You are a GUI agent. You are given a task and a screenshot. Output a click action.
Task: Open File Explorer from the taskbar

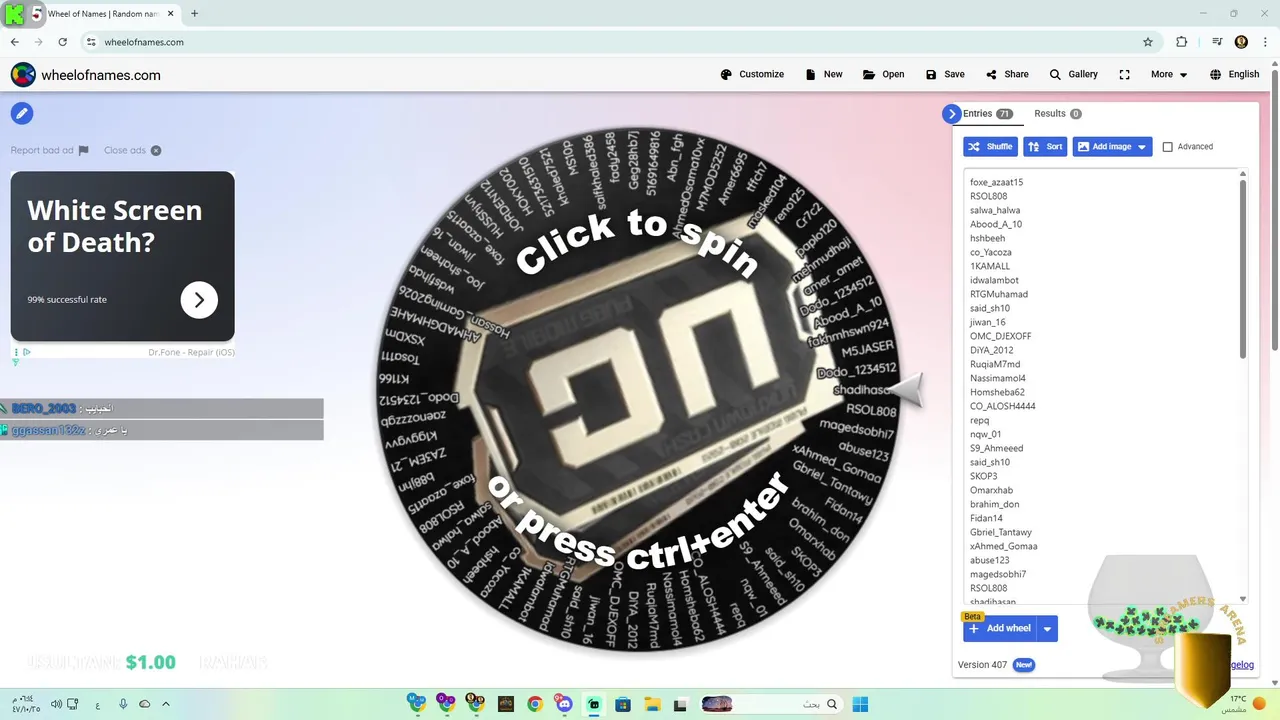coord(651,704)
